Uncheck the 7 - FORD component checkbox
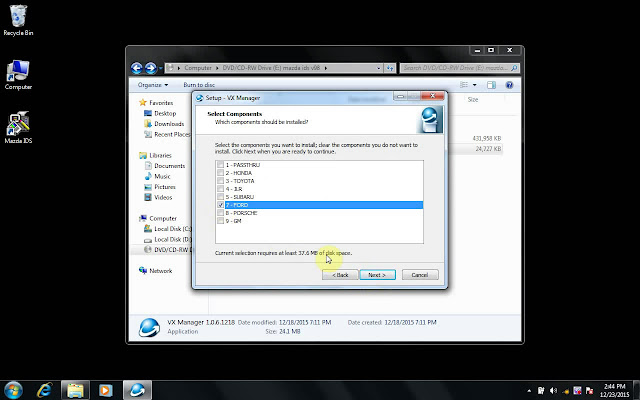 click(x=220, y=204)
